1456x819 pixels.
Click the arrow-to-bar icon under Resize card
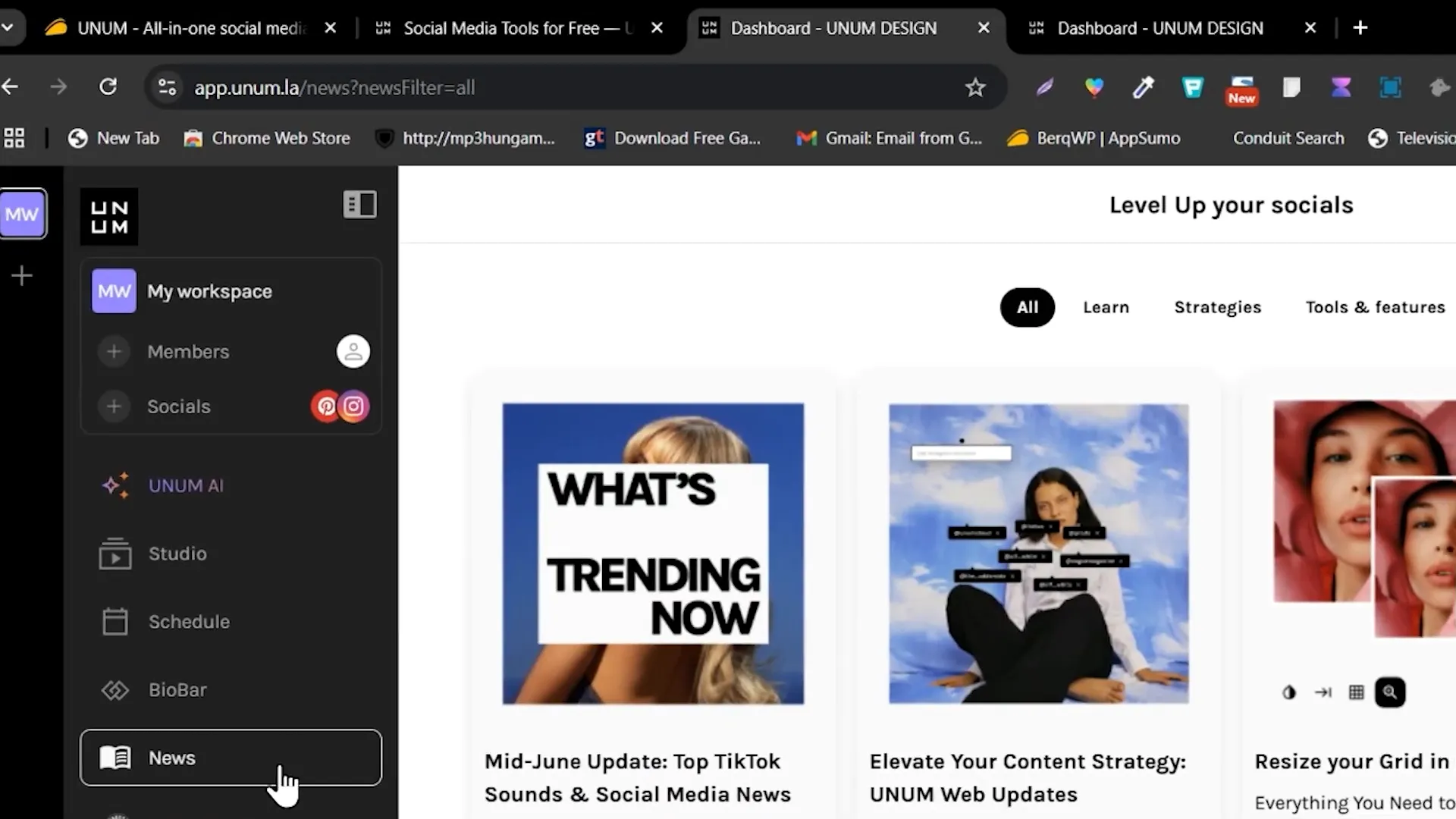coord(1323,692)
